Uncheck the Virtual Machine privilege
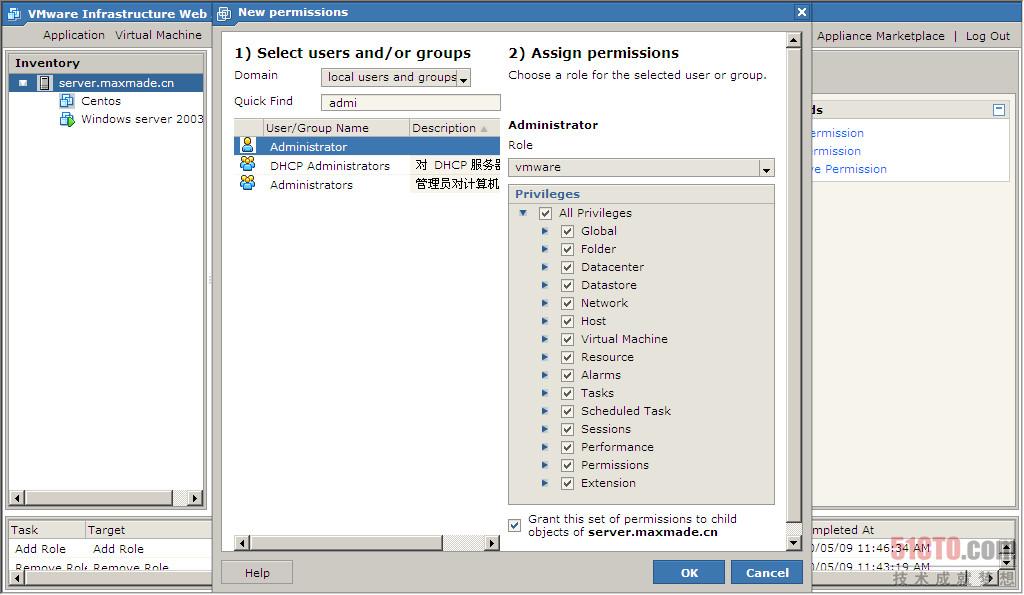 click(568, 339)
